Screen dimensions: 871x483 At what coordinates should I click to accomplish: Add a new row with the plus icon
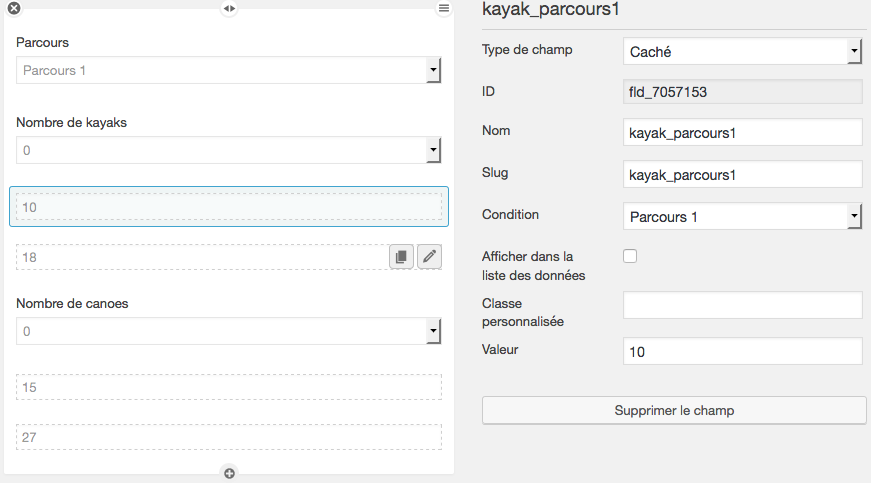tap(229, 473)
